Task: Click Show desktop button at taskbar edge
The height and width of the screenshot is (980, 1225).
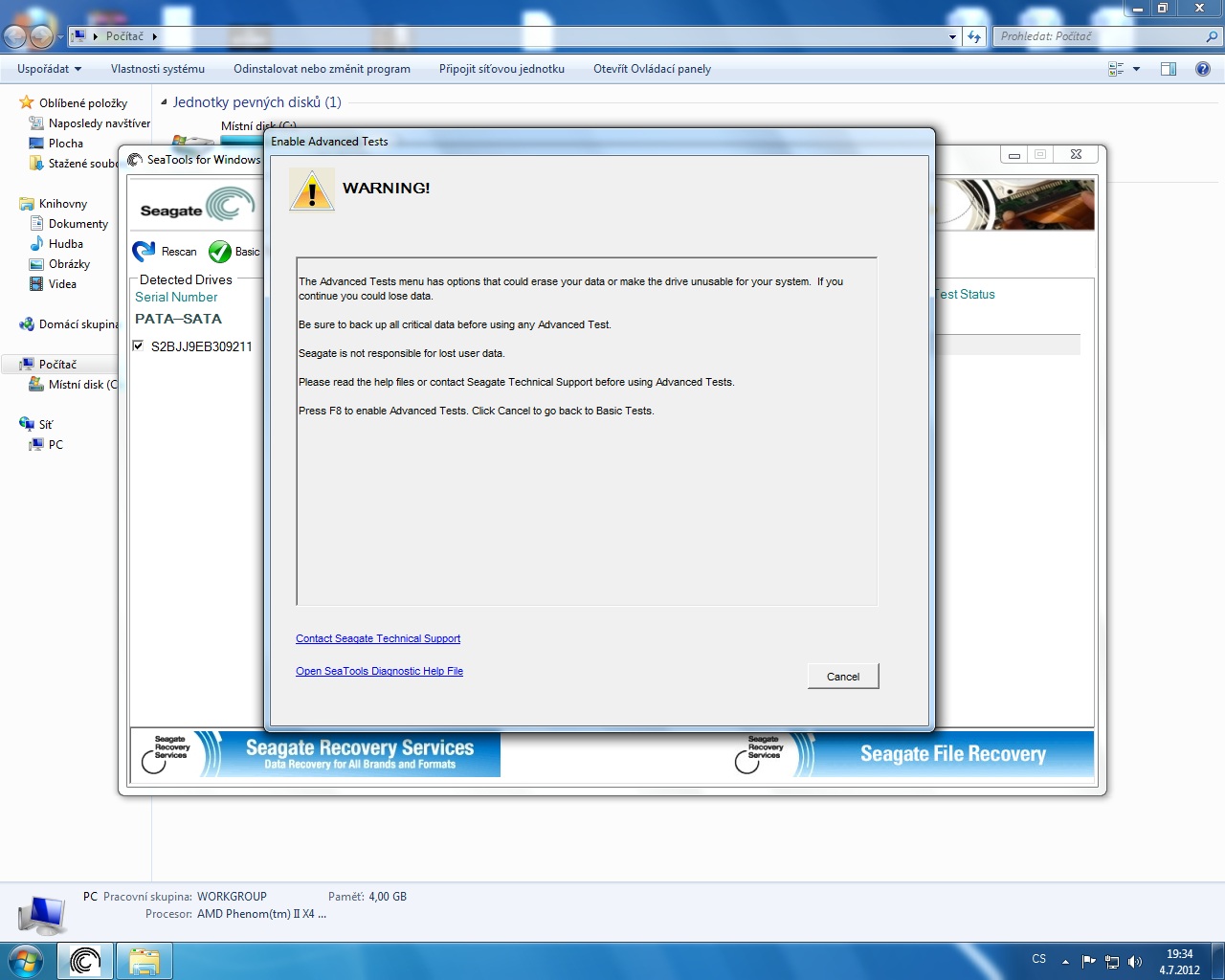Action: 1218,961
